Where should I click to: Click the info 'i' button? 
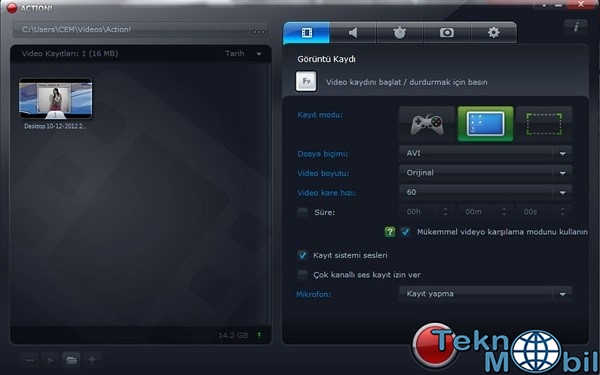[x=576, y=27]
